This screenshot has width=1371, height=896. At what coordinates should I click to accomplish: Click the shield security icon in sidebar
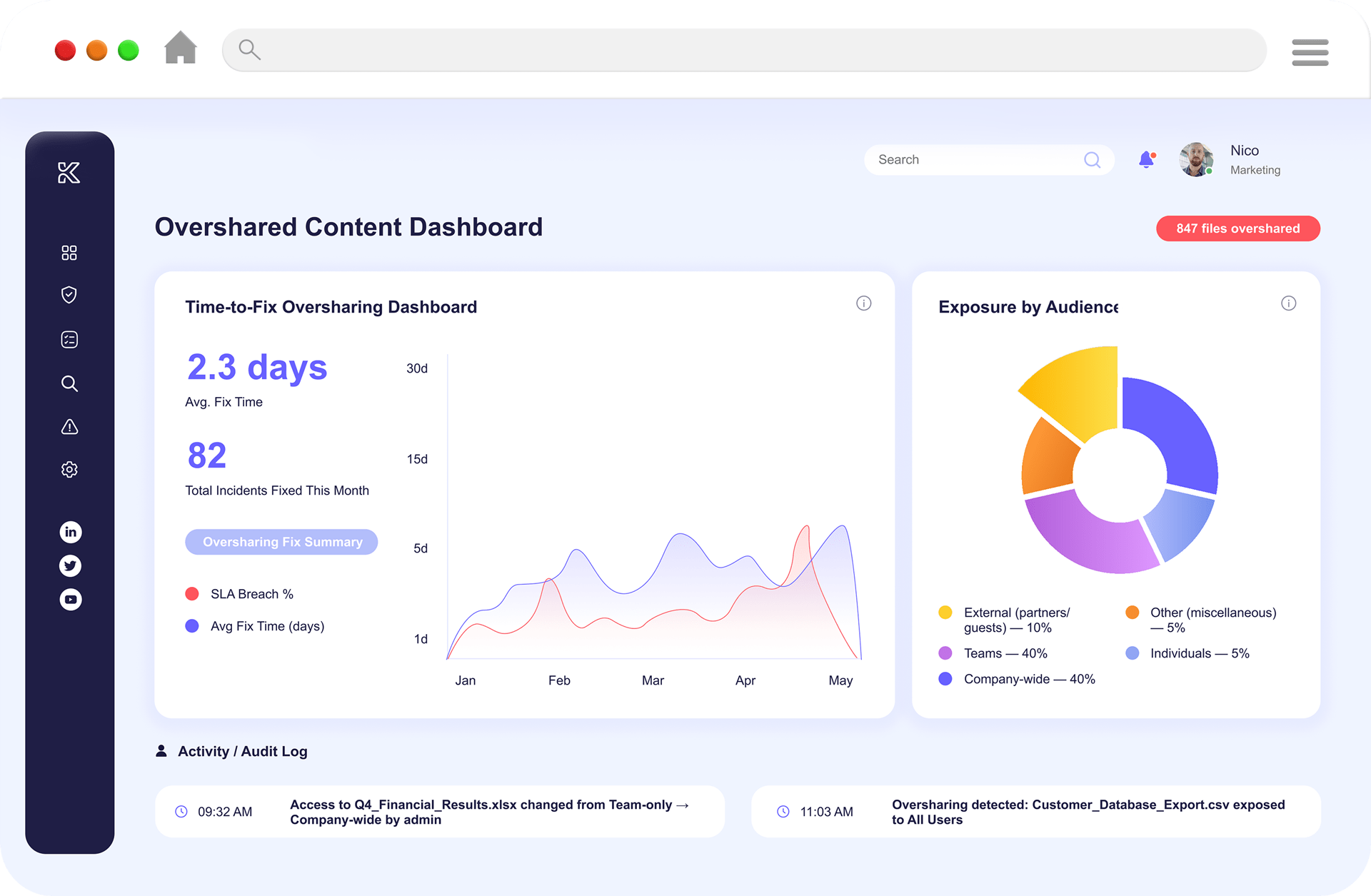coord(69,295)
